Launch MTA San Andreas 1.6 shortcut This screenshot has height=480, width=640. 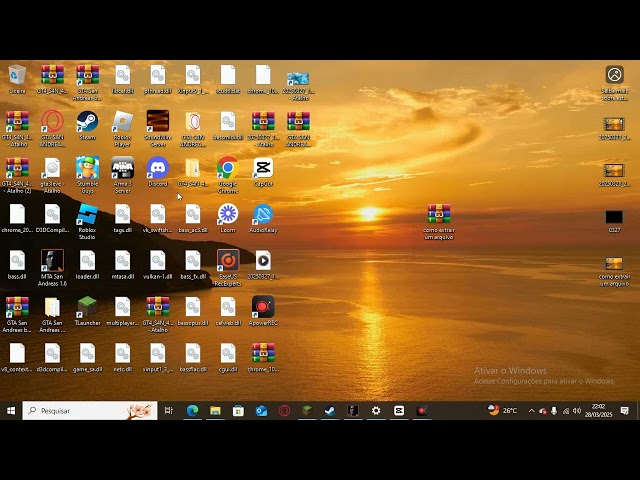tap(52, 267)
